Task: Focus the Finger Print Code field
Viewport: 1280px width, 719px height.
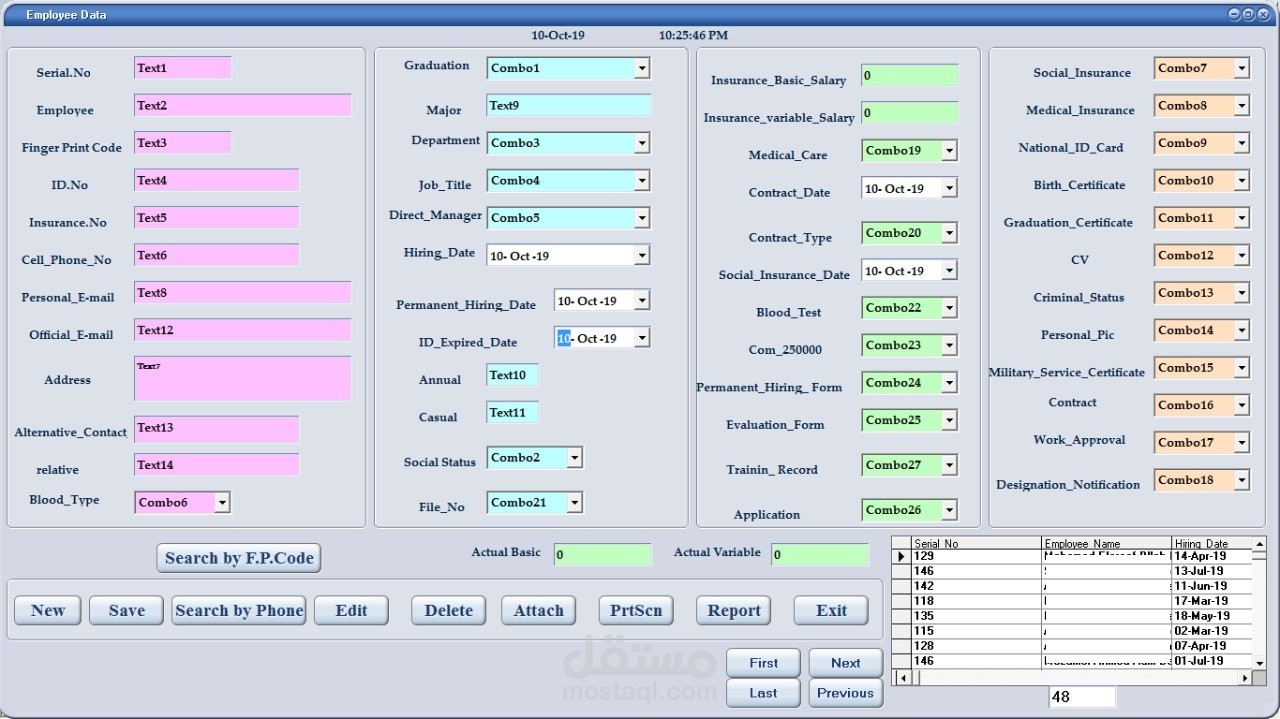Action: (183, 143)
